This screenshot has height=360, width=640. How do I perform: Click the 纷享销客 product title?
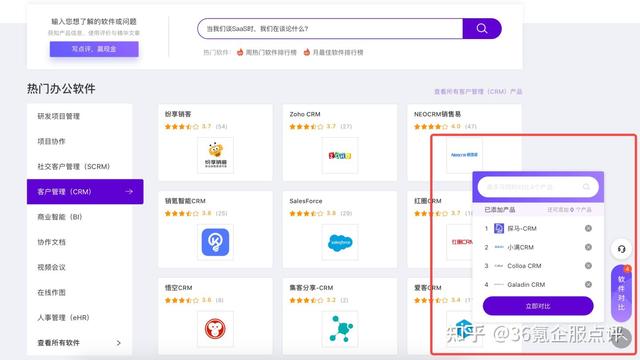point(178,114)
